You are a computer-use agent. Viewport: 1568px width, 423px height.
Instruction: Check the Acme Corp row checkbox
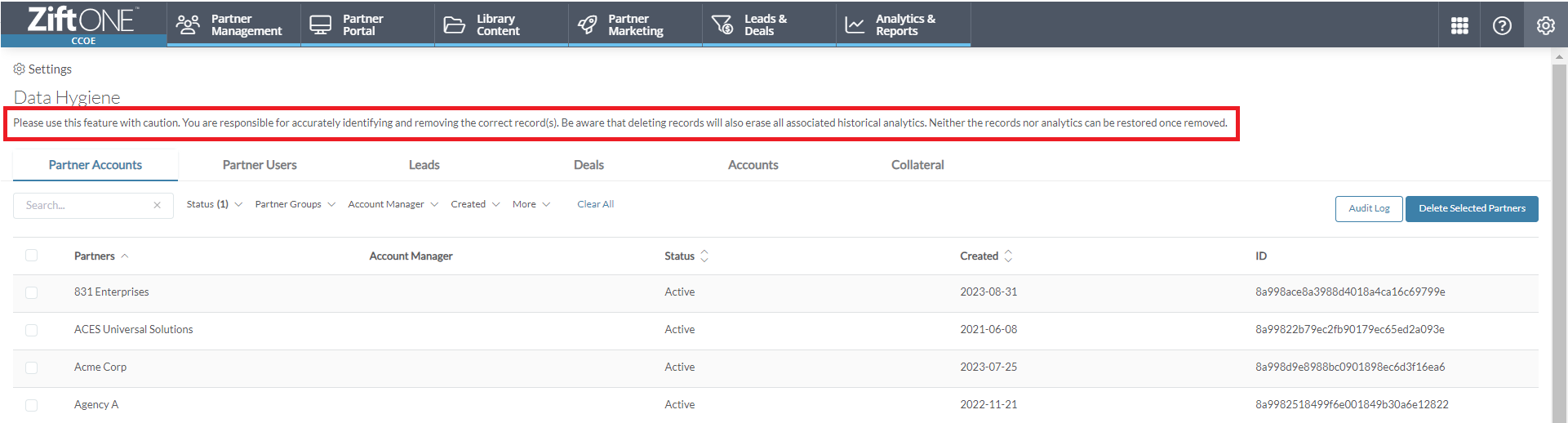[x=31, y=367]
